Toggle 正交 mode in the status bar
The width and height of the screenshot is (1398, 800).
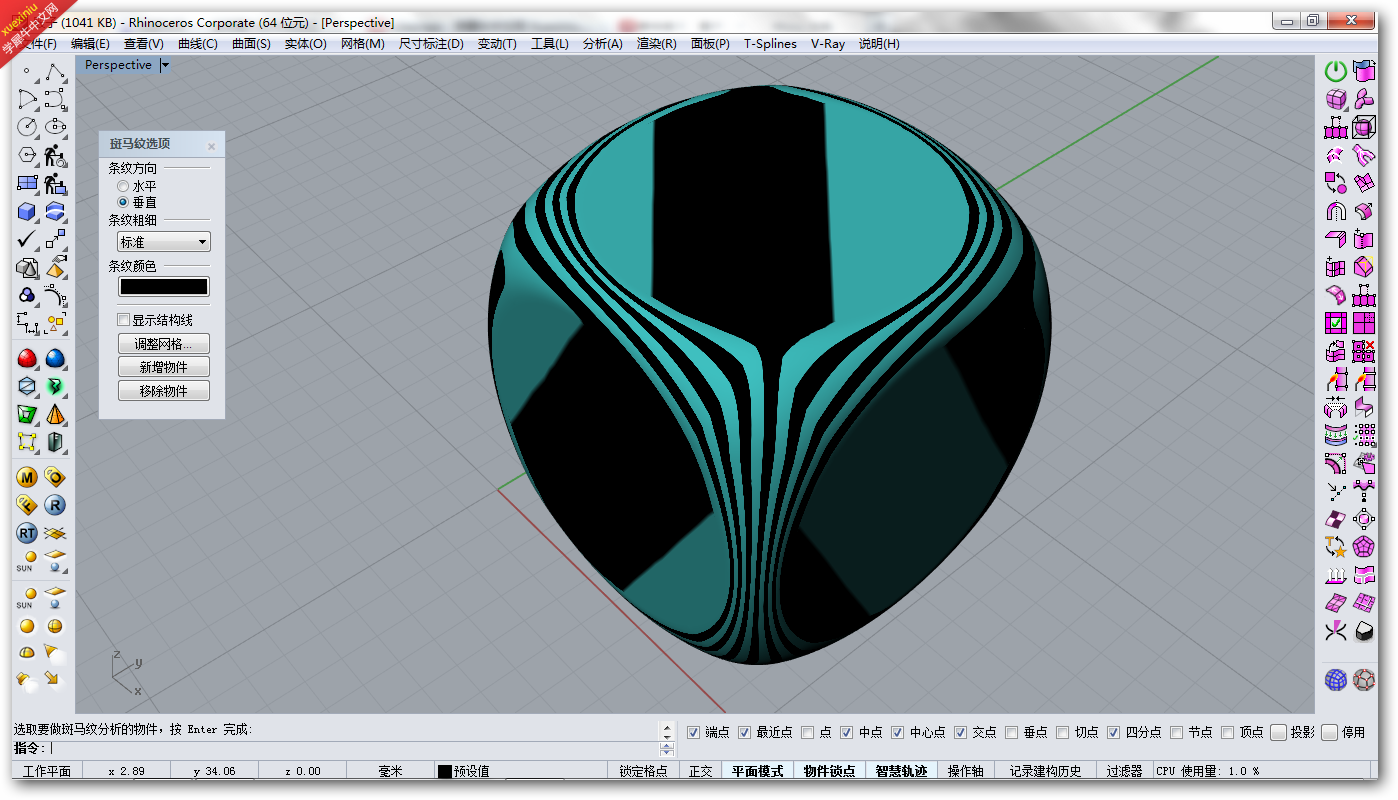701,771
